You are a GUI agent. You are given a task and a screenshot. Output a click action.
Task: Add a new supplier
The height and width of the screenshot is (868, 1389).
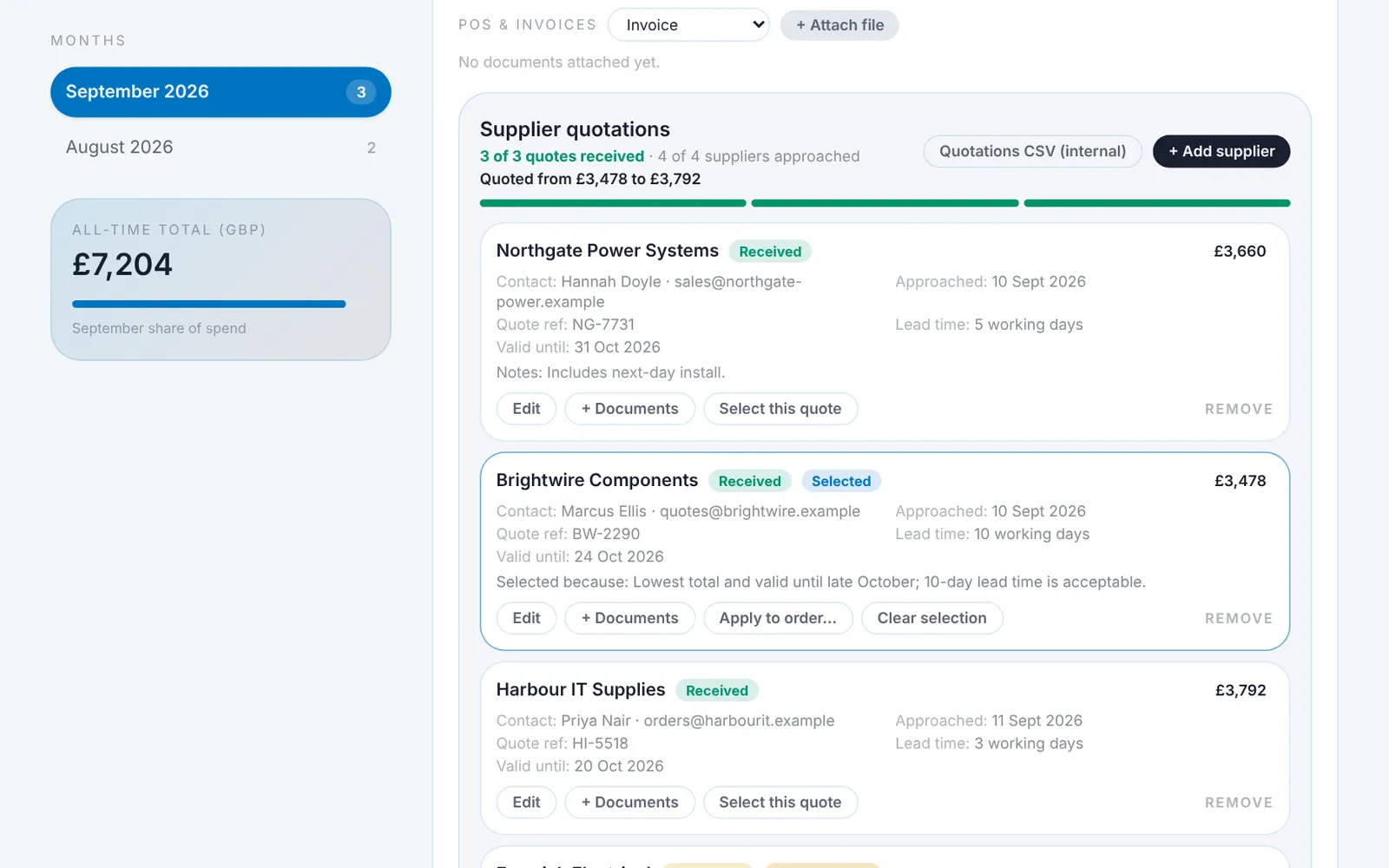1221,151
